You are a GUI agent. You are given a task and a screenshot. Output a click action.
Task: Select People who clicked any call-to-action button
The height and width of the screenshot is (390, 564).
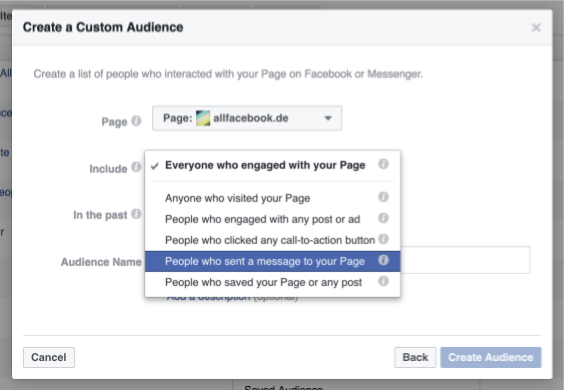(x=272, y=240)
